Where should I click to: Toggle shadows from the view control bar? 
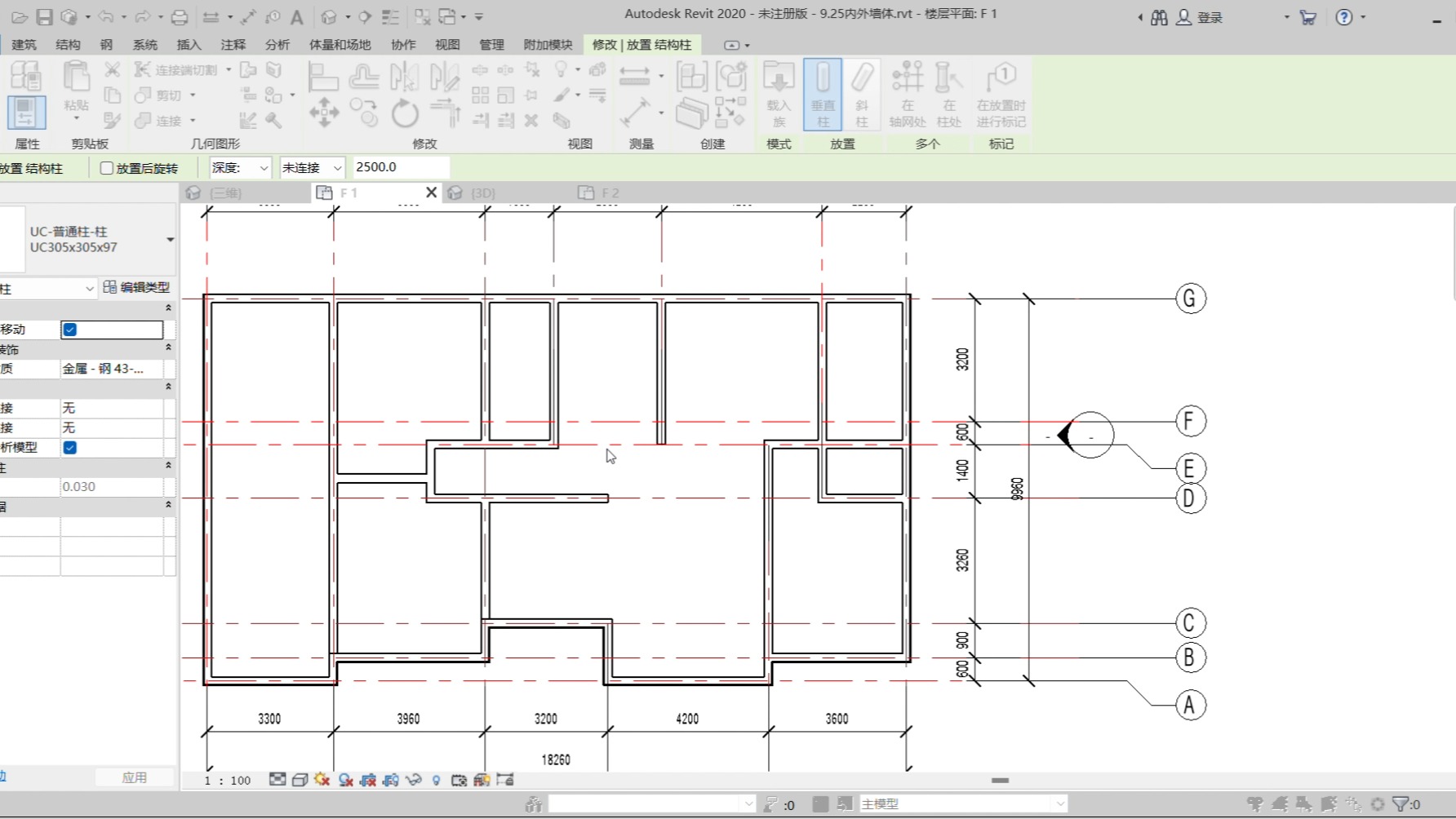(345, 780)
